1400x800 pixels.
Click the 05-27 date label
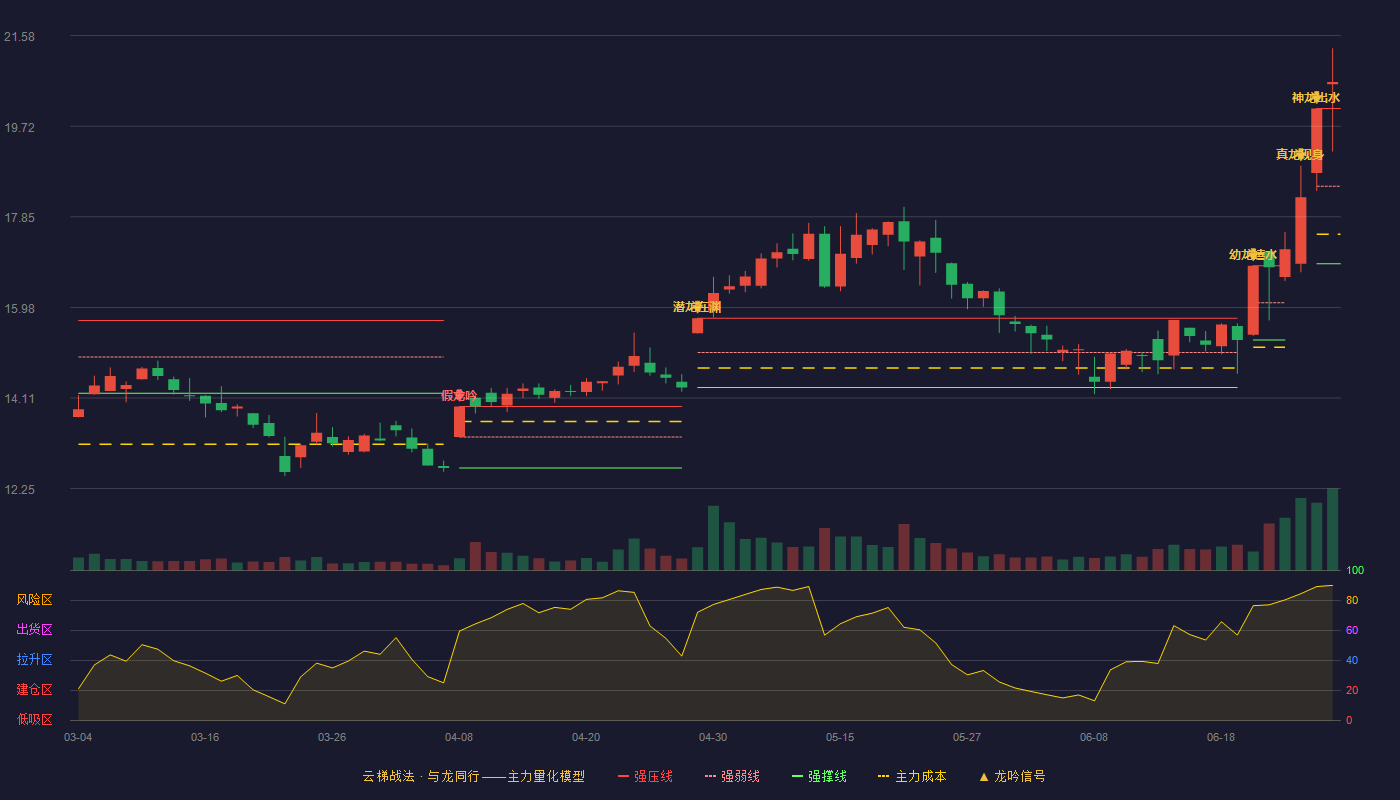967,737
